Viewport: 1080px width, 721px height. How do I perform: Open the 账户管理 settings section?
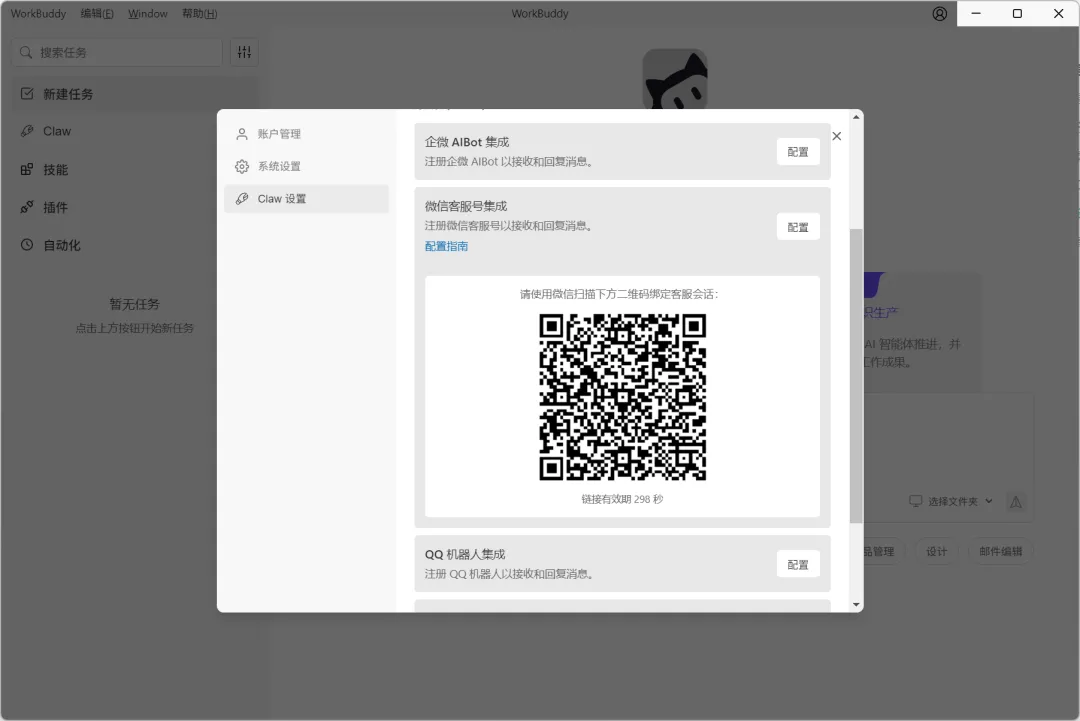point(307,134)
